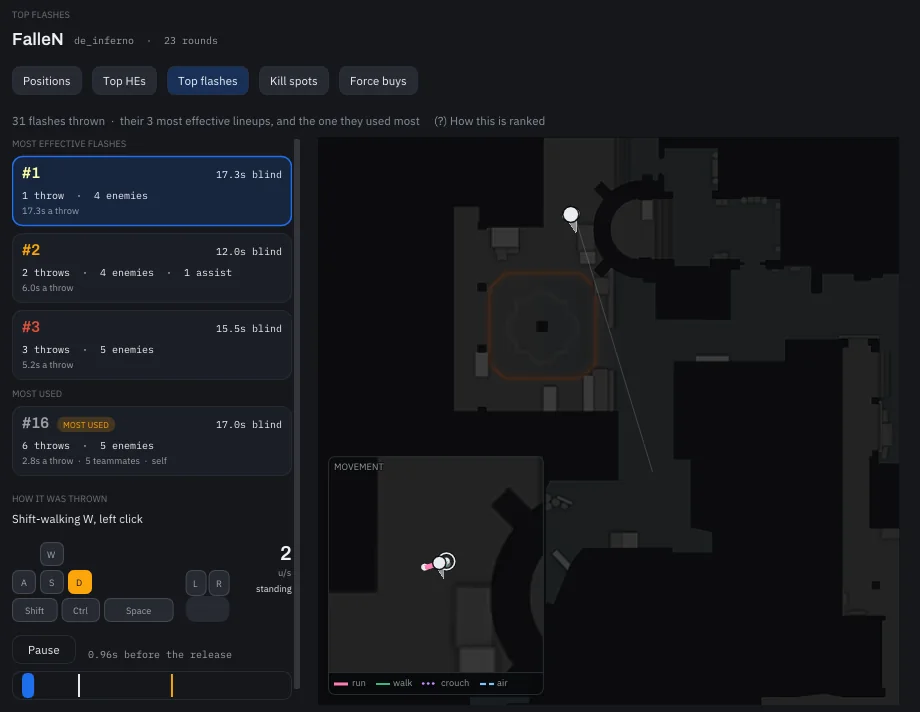Click the 2 u/s speed readout
Image resolution: width=920 pixels, height=712 pixels.
(285, 561)
